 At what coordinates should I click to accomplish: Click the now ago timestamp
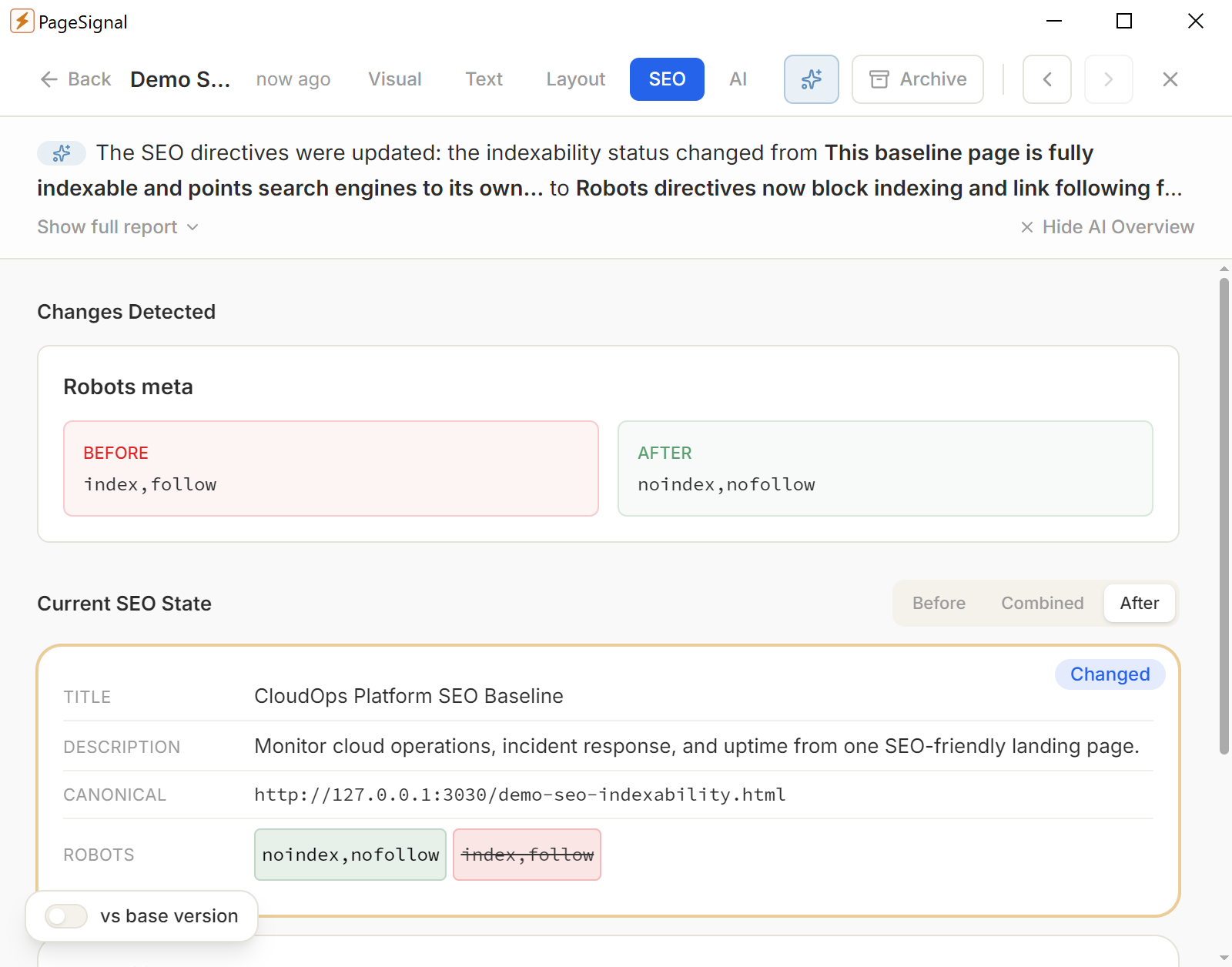293,79
